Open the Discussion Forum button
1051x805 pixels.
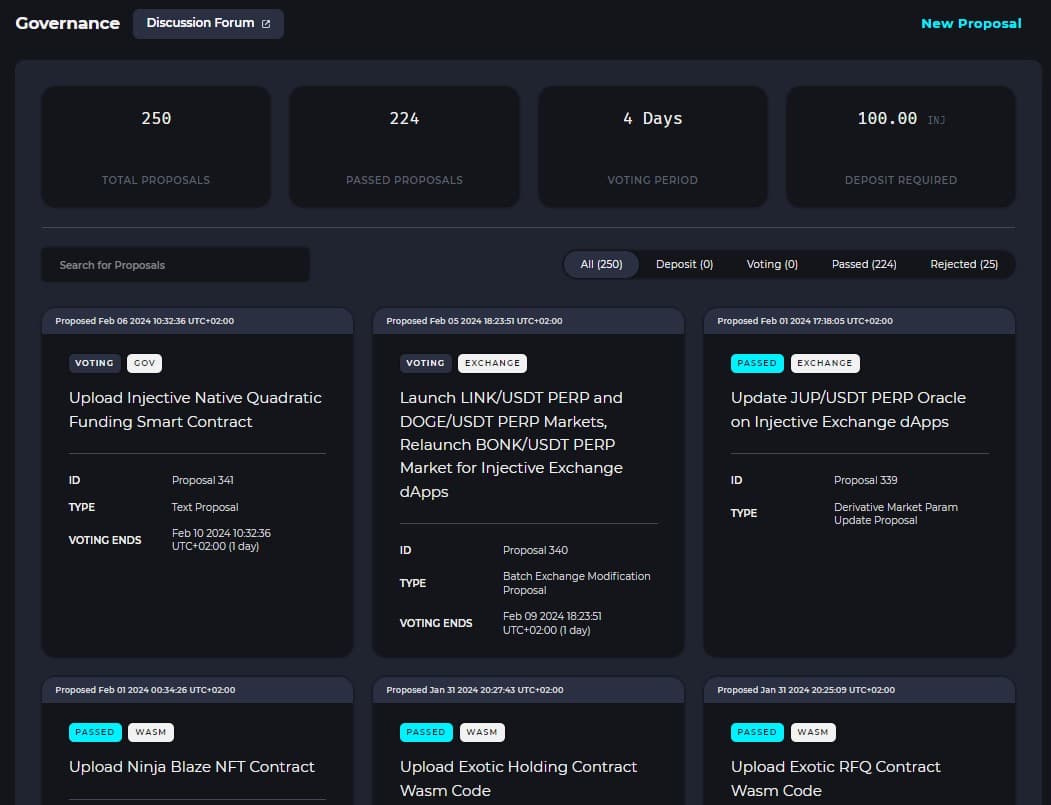point(200,23)
